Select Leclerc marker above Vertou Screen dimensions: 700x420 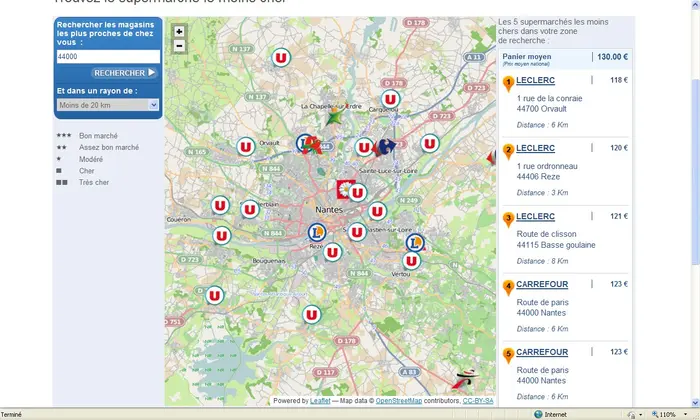pyautogui.click(x=415, y=243)
